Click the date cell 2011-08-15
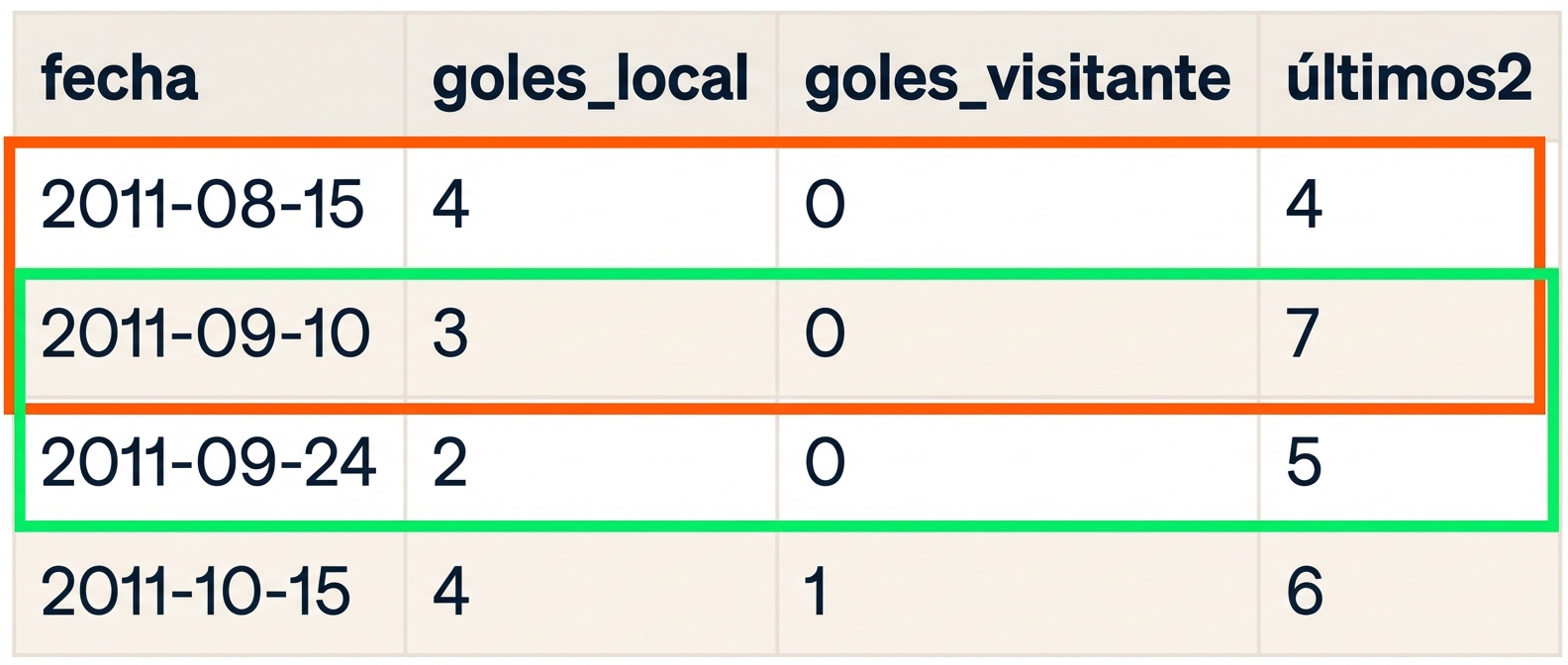1568x665 pixels. tap(203, 205)
